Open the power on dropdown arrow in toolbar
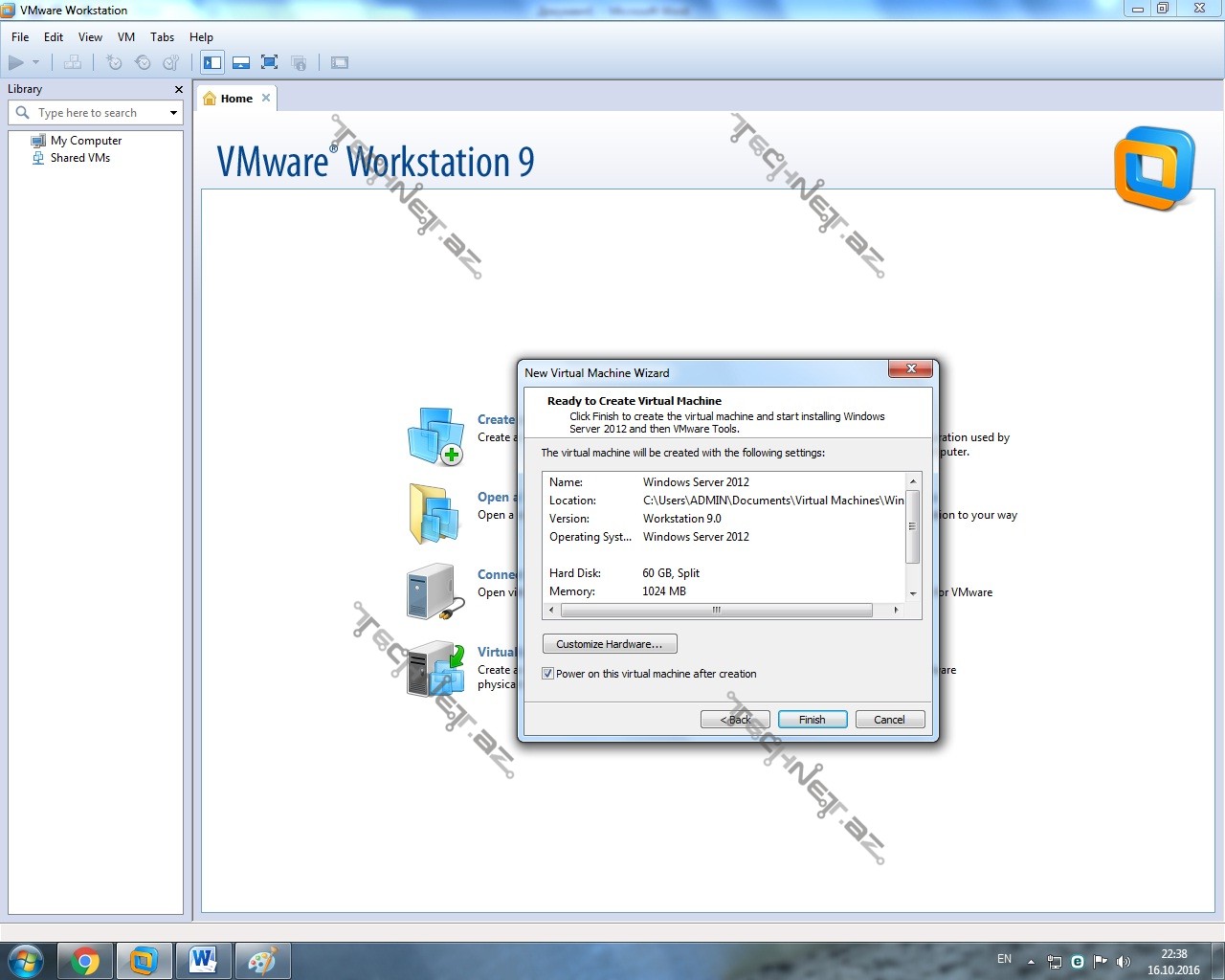The height and width of the screenshot is (980, 1225). [36, 63]
